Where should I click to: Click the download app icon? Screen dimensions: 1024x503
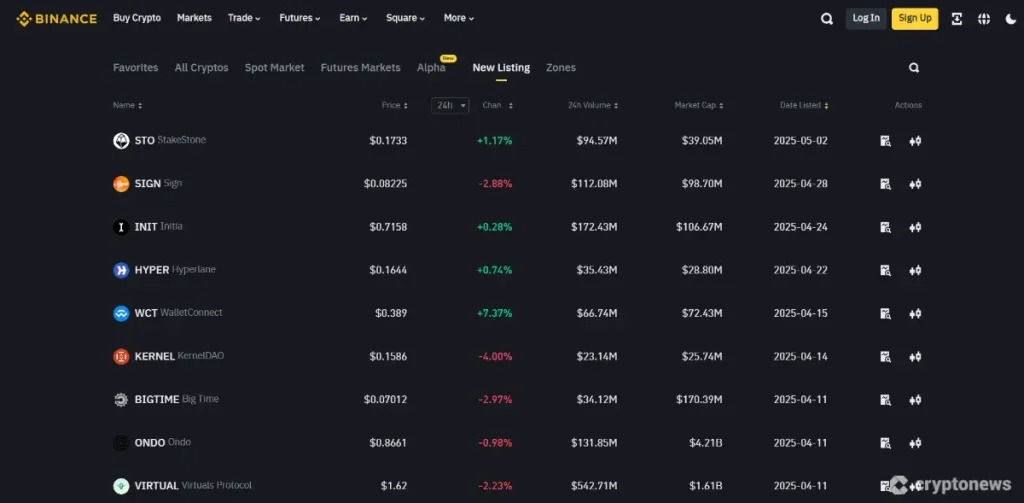pos(956,18)
